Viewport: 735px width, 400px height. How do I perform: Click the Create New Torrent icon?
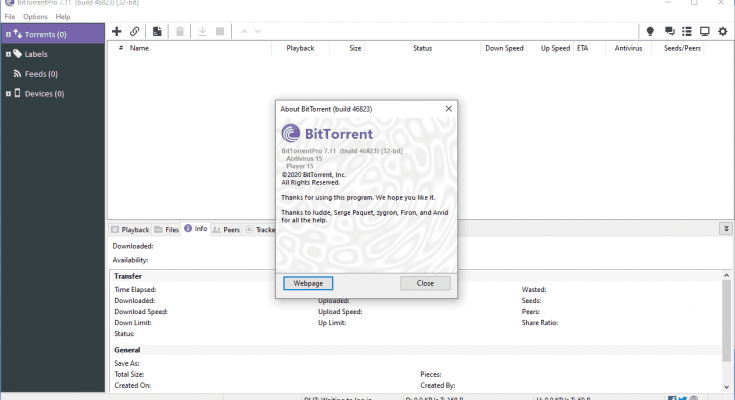(157, 32)
